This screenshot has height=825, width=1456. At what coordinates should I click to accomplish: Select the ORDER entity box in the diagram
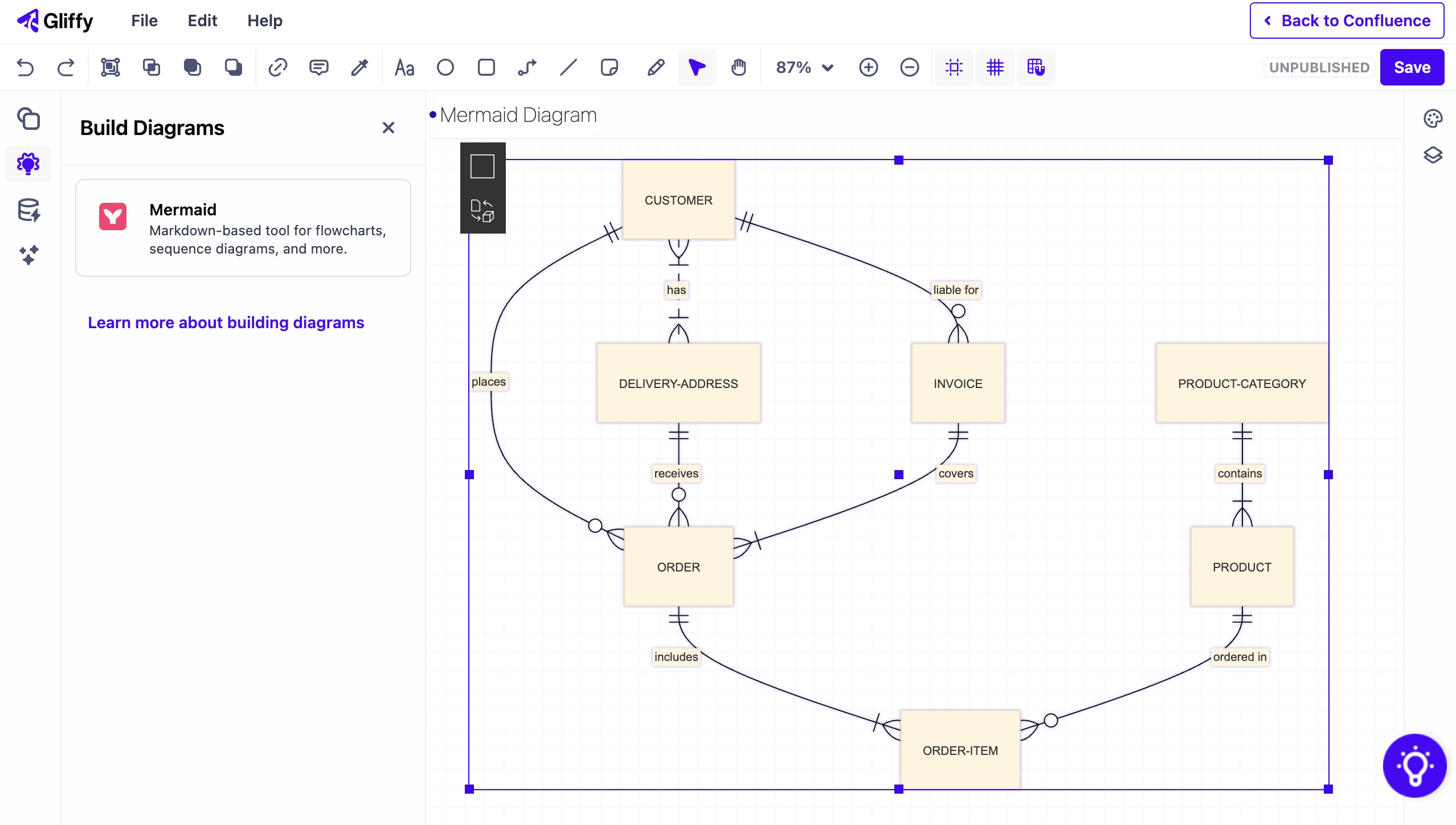tap(677, 566)
